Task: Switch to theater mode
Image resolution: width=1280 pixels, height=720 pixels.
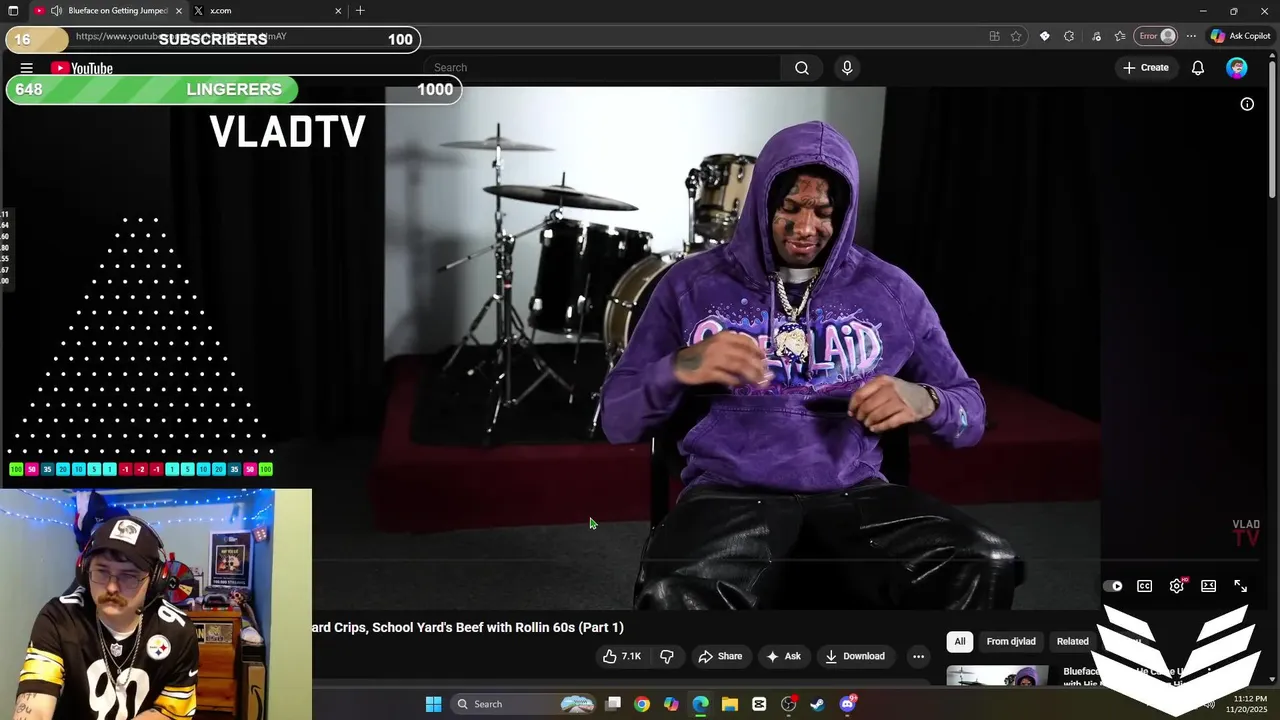Action: 1208,586
